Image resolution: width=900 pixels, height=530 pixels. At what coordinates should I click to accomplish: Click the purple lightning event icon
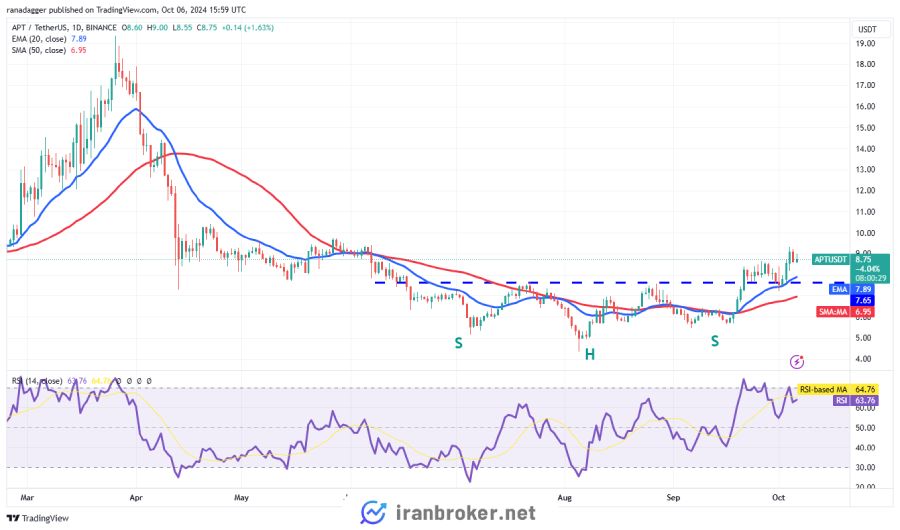pos(796,361)
